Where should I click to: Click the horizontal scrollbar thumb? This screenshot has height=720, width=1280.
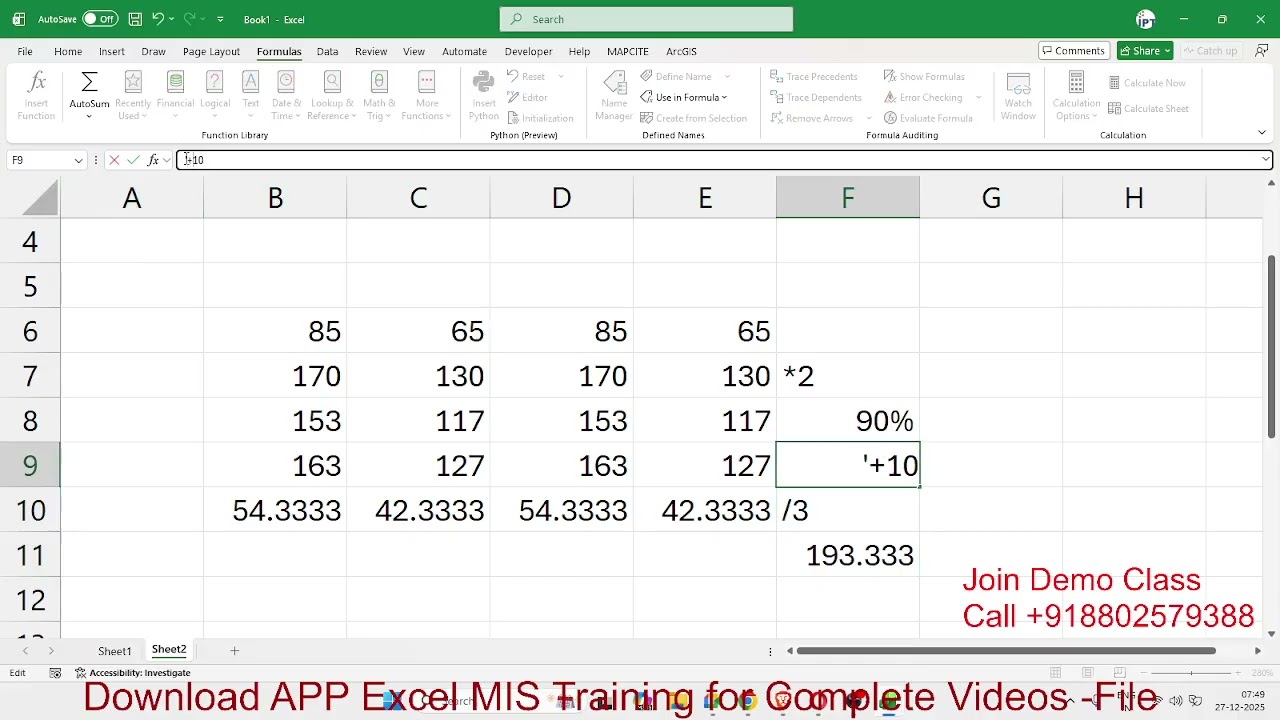pyautogui.click(x=1006, y=651)
